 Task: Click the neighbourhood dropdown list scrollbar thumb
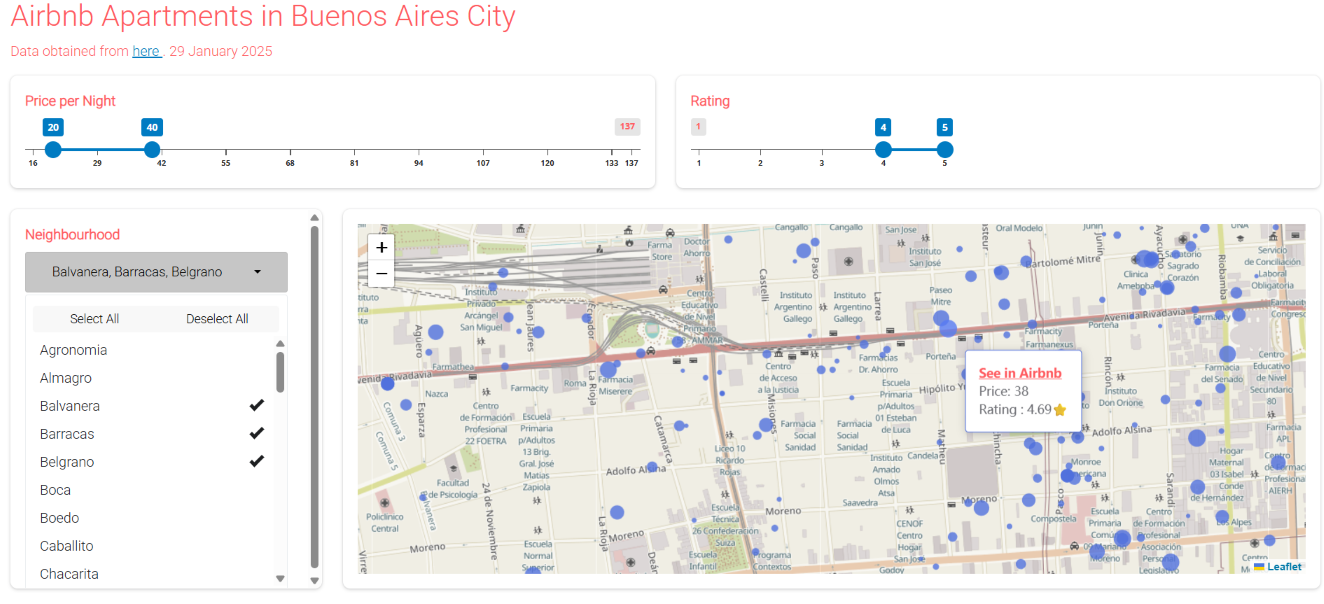[280, 371]
